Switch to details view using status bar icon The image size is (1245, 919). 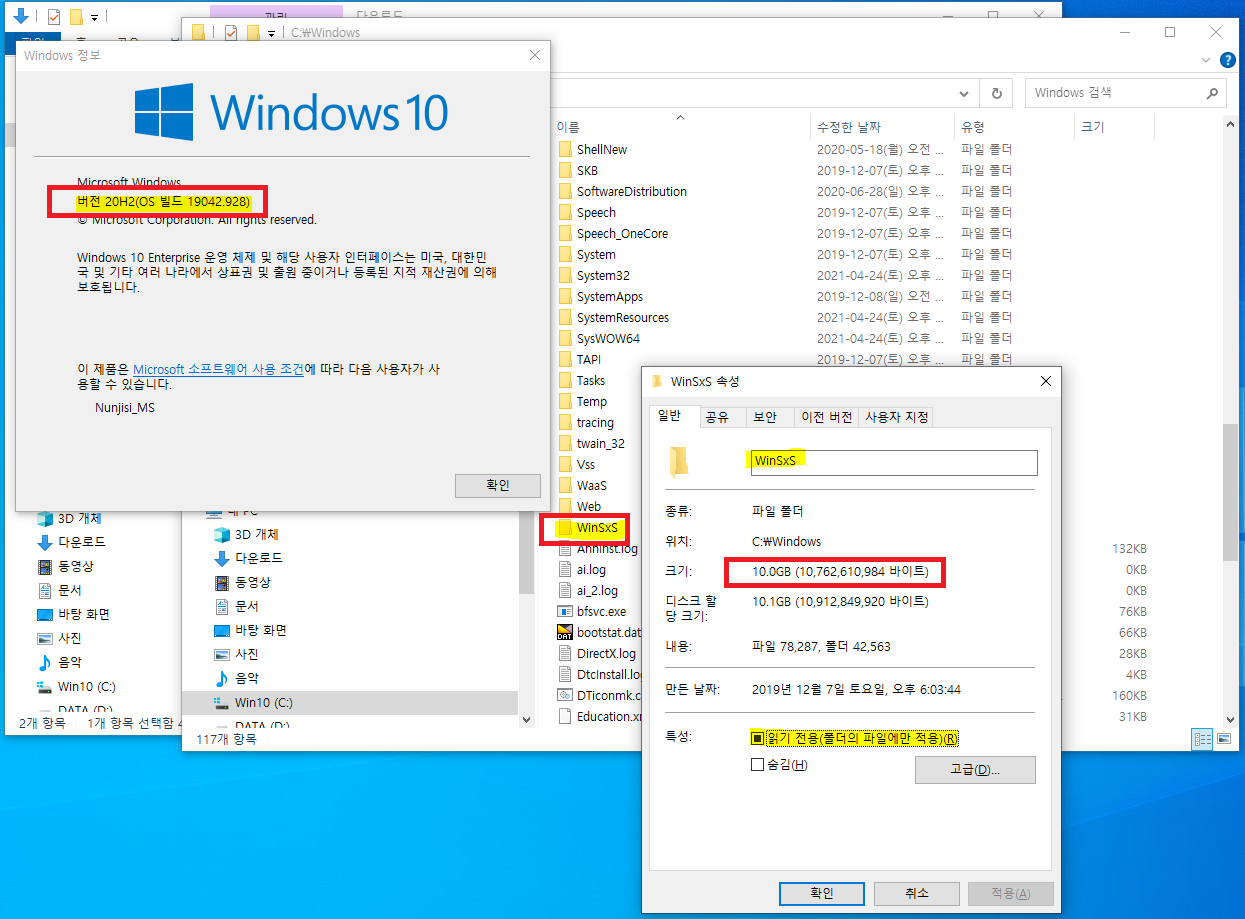[1203, 738]
